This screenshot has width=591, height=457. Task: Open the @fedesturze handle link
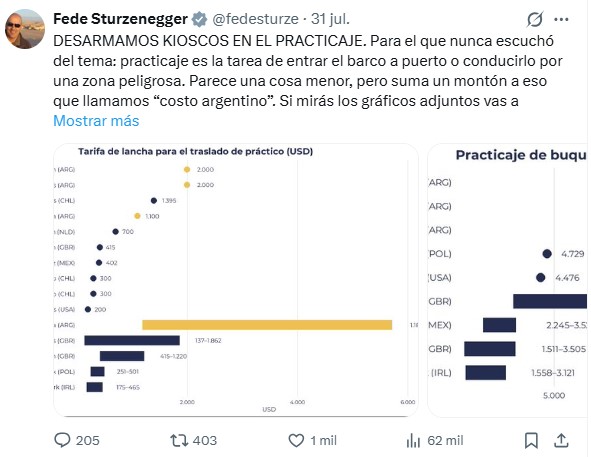pyautogui.click(x=255, y=19)
